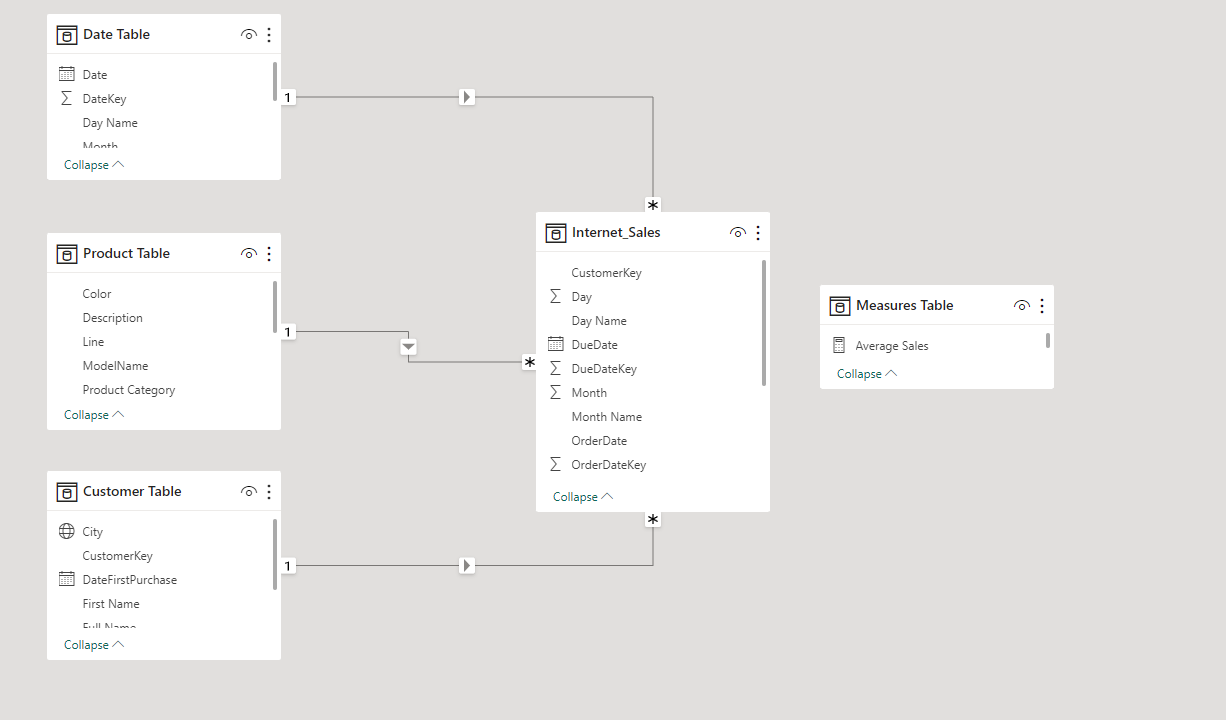Select the City field in Customer Table
This screenshot has height=720, width=1226.
point(93,532)
